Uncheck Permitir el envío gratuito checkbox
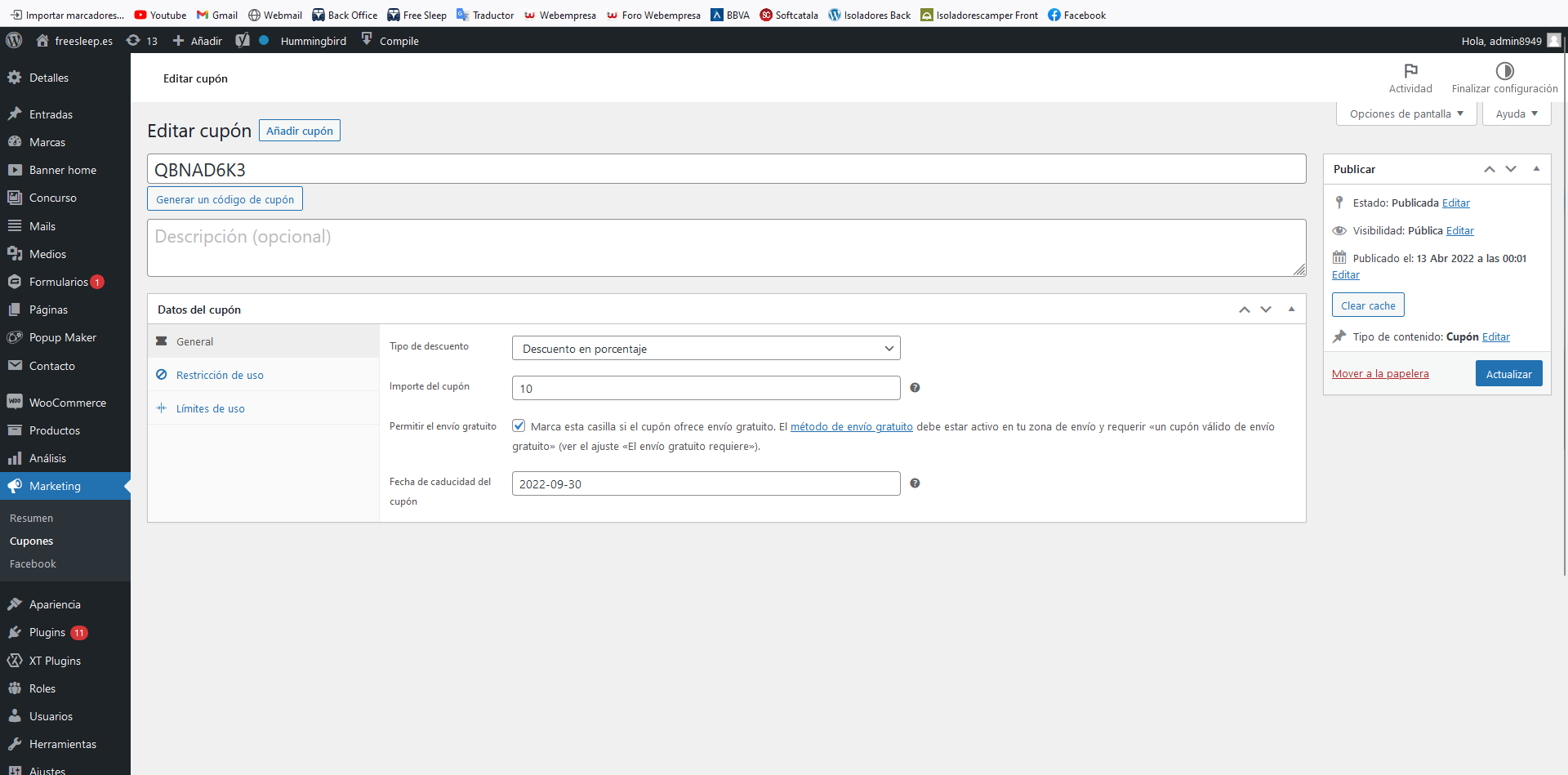The image size is (1568, 775). pyautogui.click(x=519, y=425)
